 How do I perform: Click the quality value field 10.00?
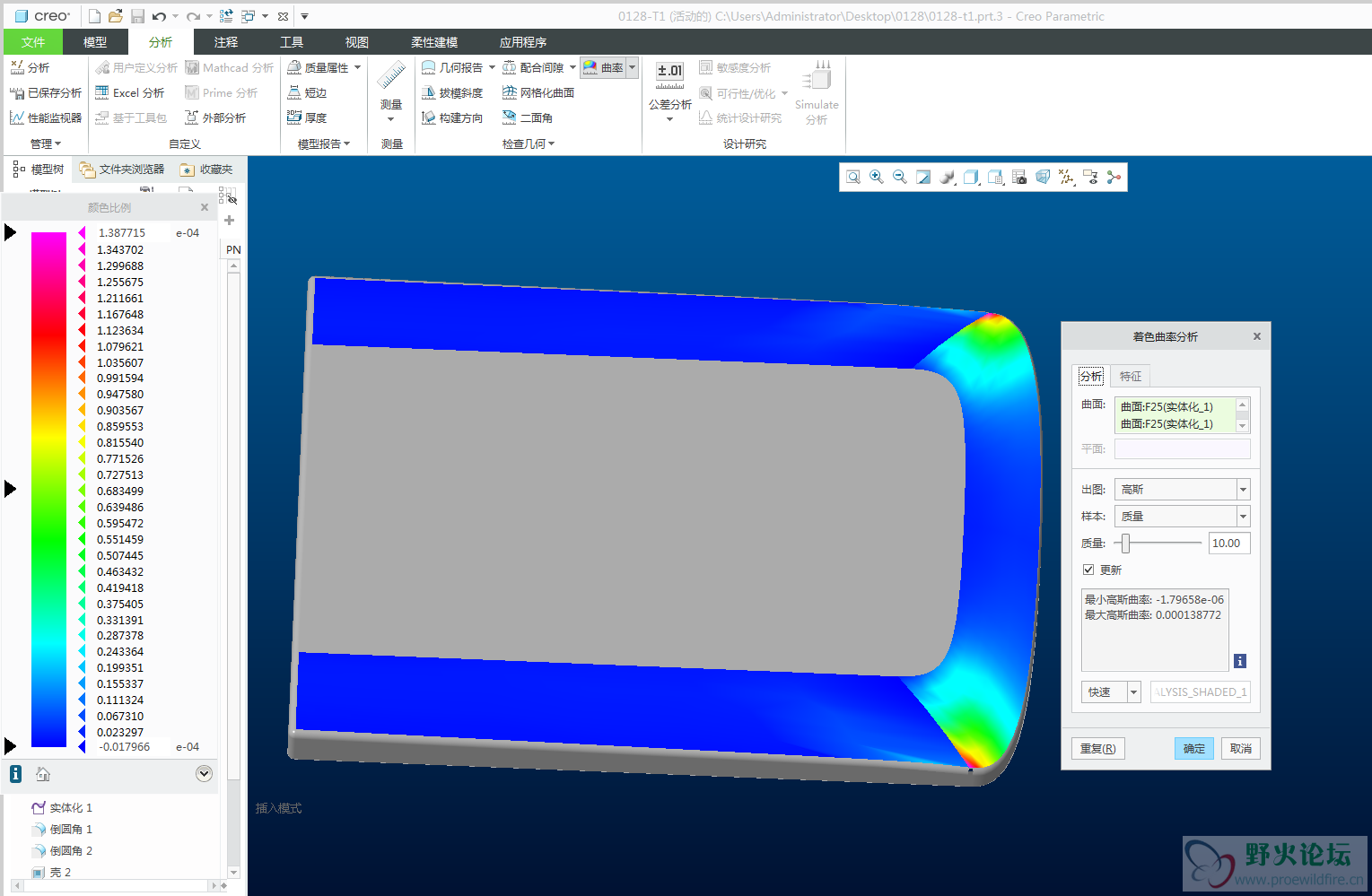1229,543
